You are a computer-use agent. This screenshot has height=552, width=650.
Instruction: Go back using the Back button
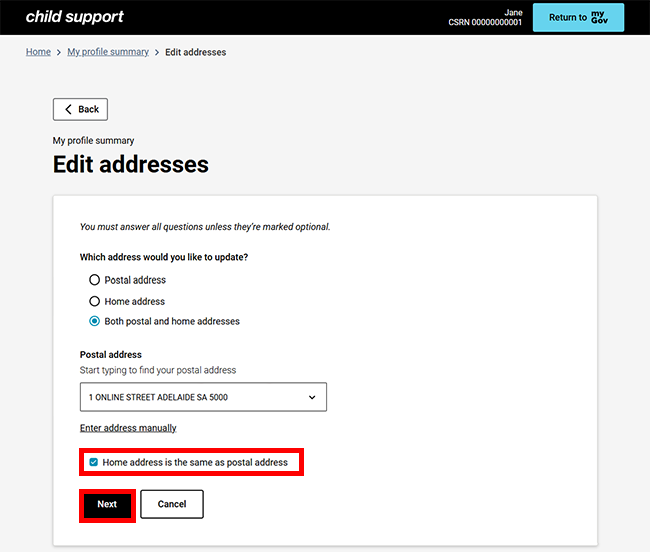pyautogui.click(x=80, y=109)
